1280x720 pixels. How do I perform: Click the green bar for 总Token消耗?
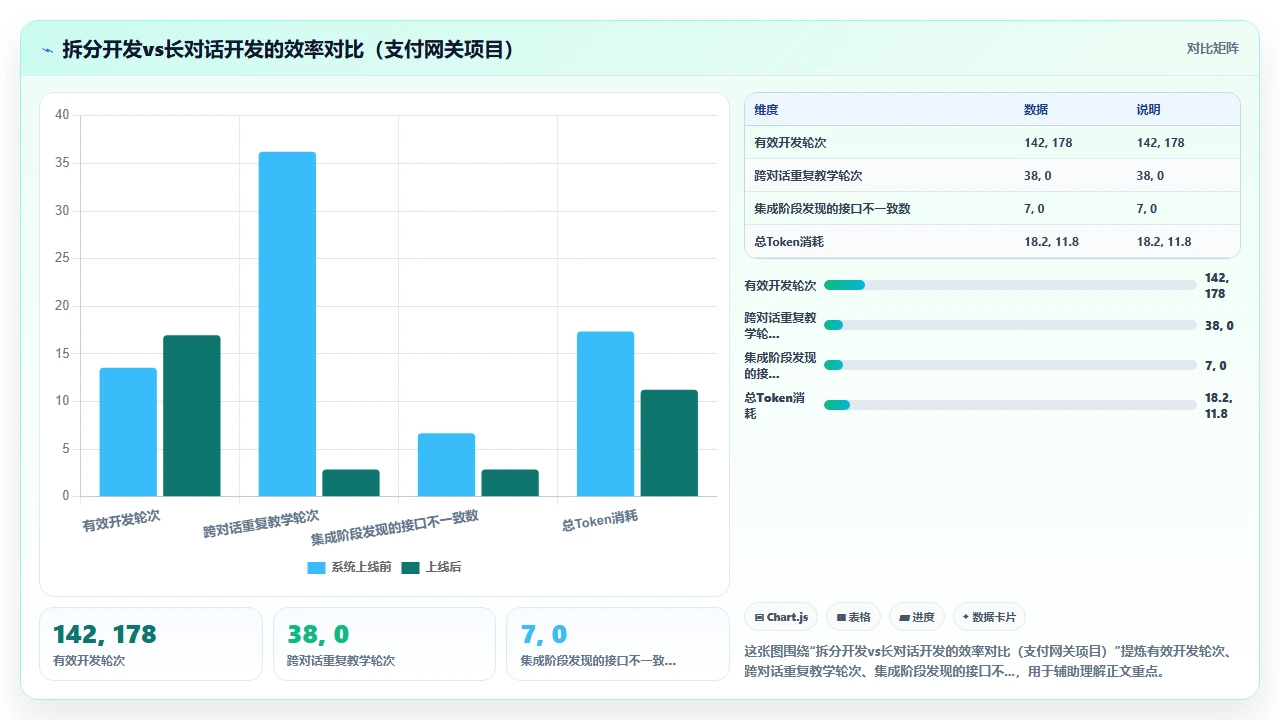669,443
